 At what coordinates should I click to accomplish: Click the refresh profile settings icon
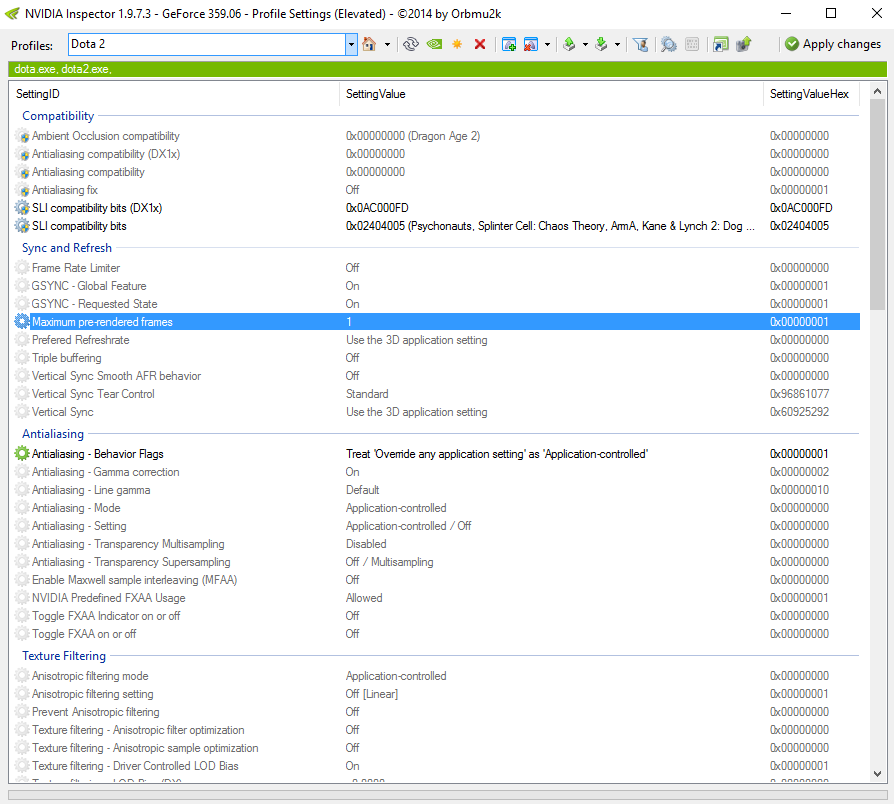point(410,44)
